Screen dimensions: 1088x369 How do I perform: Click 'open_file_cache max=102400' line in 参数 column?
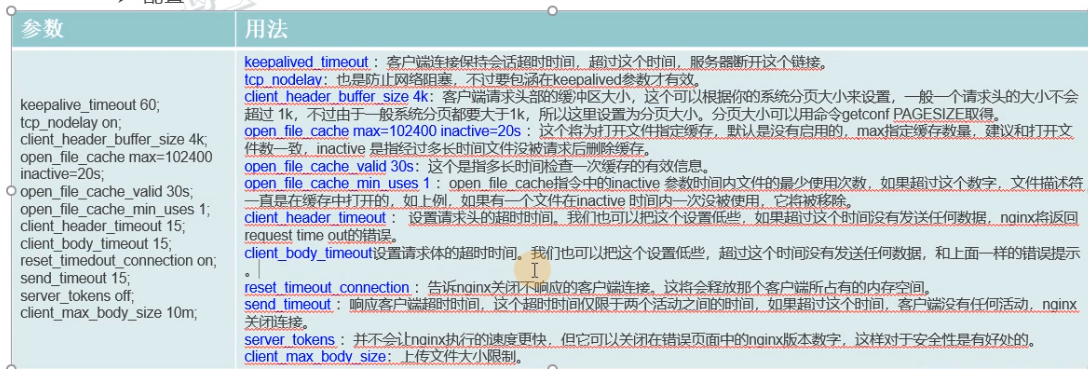pos(117,157)
